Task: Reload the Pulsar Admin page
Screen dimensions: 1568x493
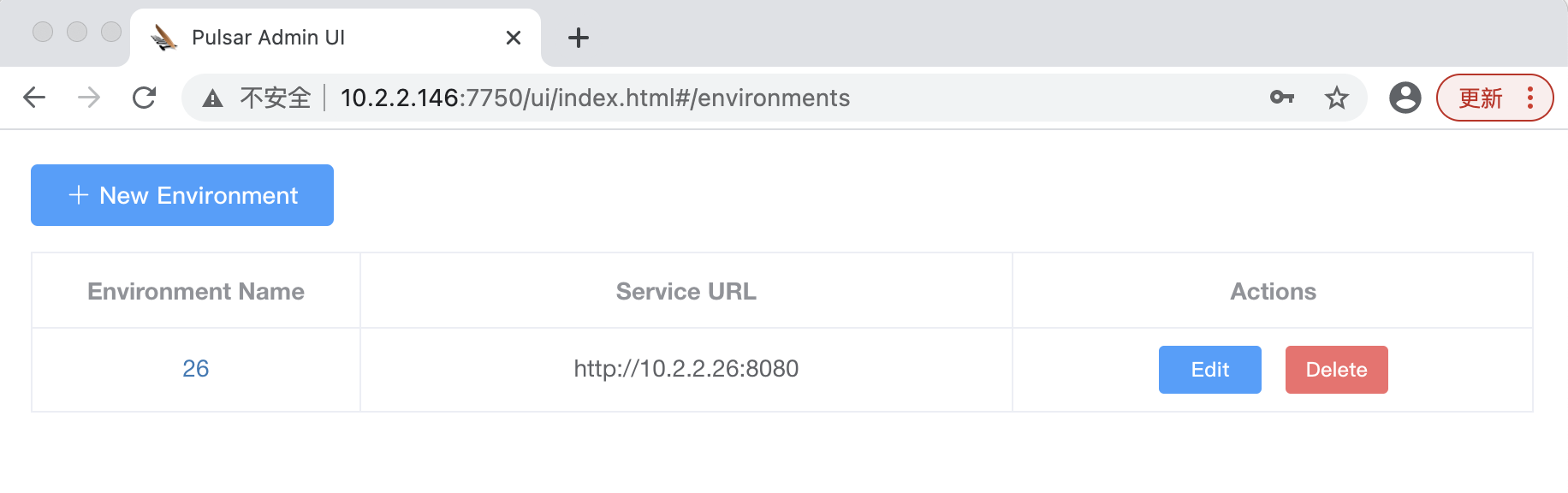Action: (x=144, y=98)
